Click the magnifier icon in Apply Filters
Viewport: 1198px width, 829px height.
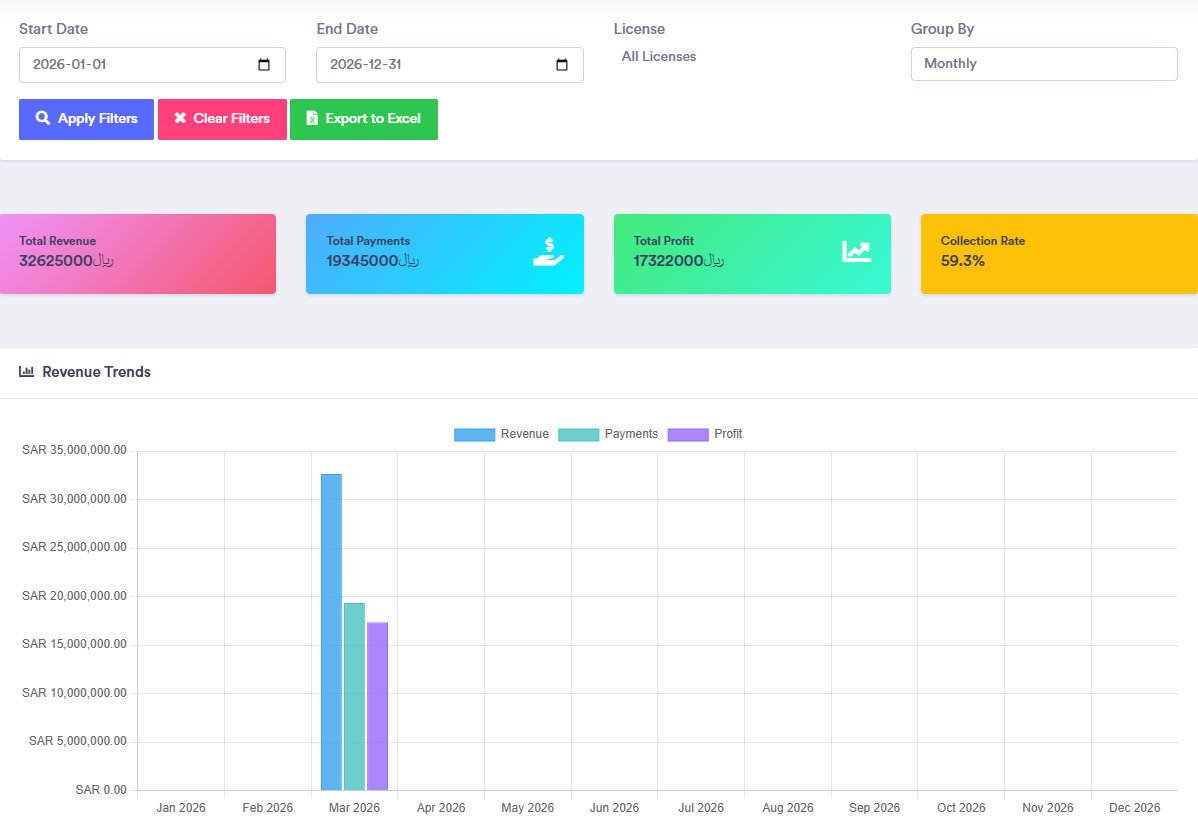pyautogui.click(x=43, y=118)
